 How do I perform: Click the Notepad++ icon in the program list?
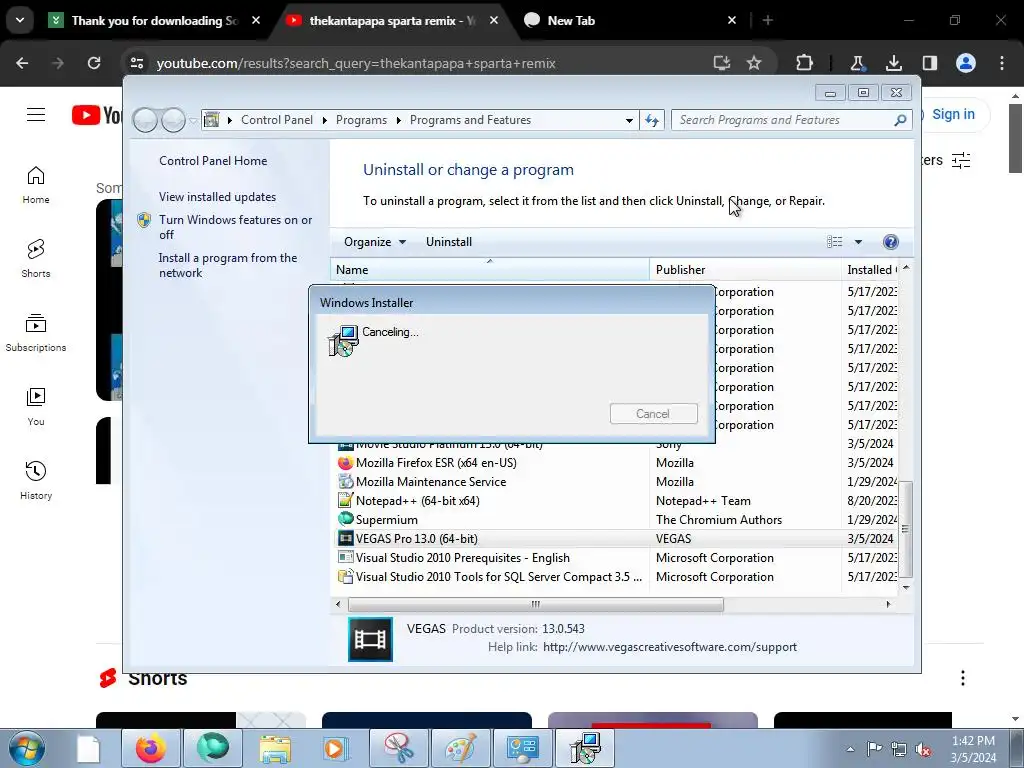click(x=345, y=500)
